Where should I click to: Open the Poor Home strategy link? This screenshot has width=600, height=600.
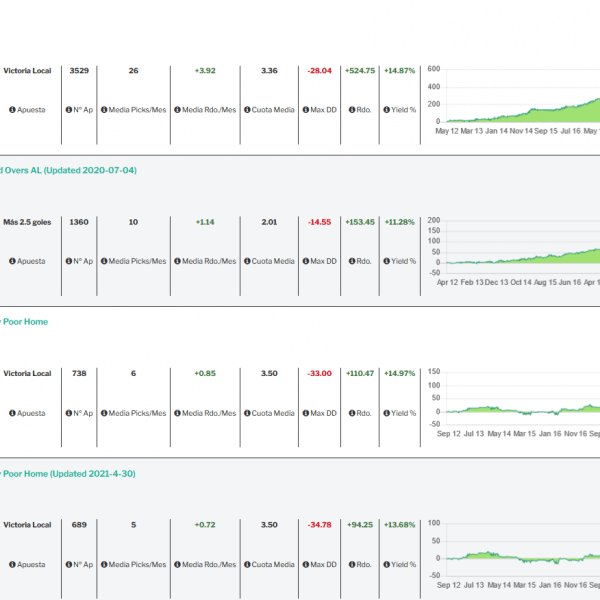(x=24, y=322)
